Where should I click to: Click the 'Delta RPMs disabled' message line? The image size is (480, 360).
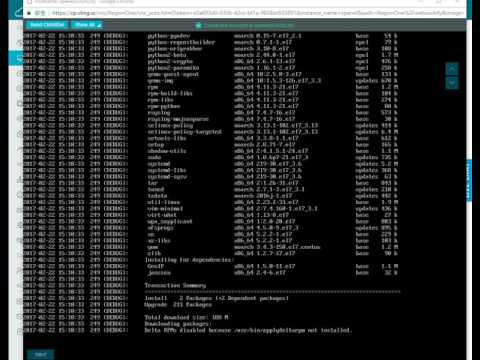[x=248, y=330]
